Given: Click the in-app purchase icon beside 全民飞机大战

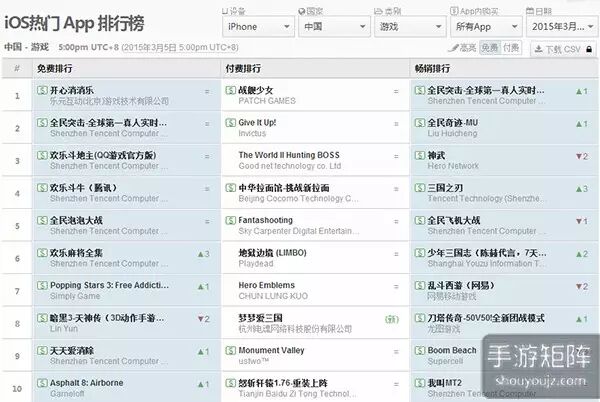Looking at the screenshot, I should point(420,220).
